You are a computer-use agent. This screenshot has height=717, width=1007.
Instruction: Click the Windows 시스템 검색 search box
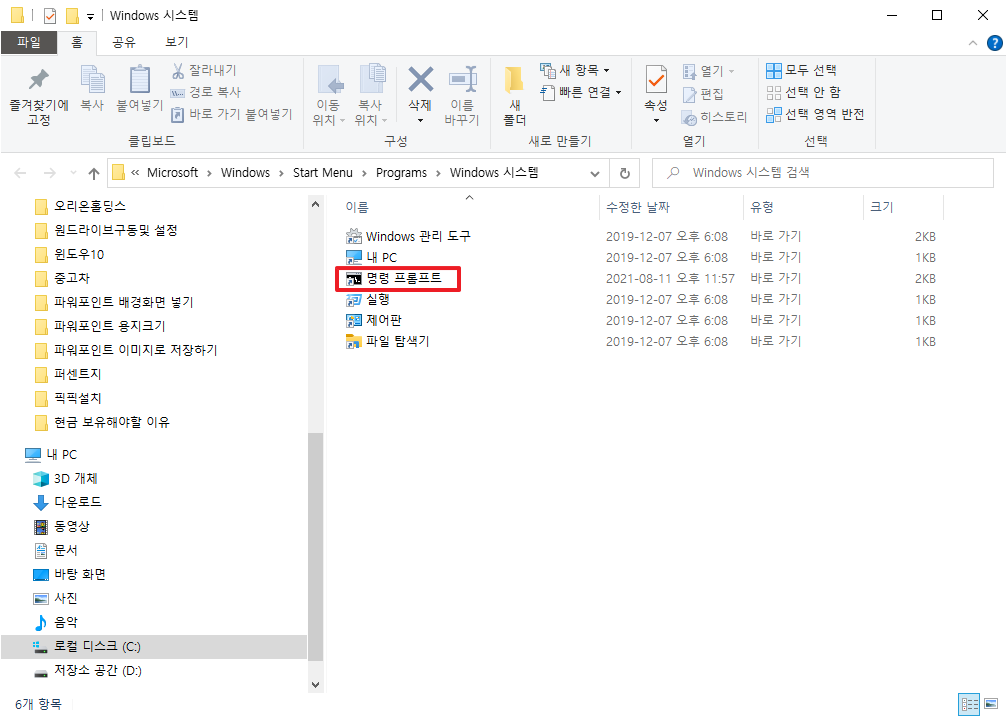pos(823,173)
